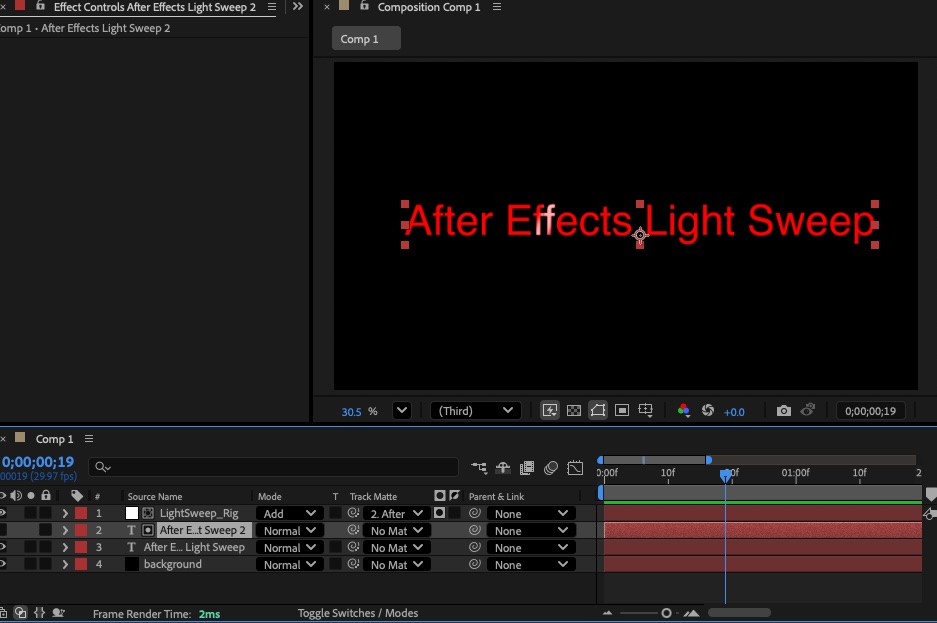This screenshot has height=623, width=937.
Task: Open Effect Controls panel menu
Action: 272,7
